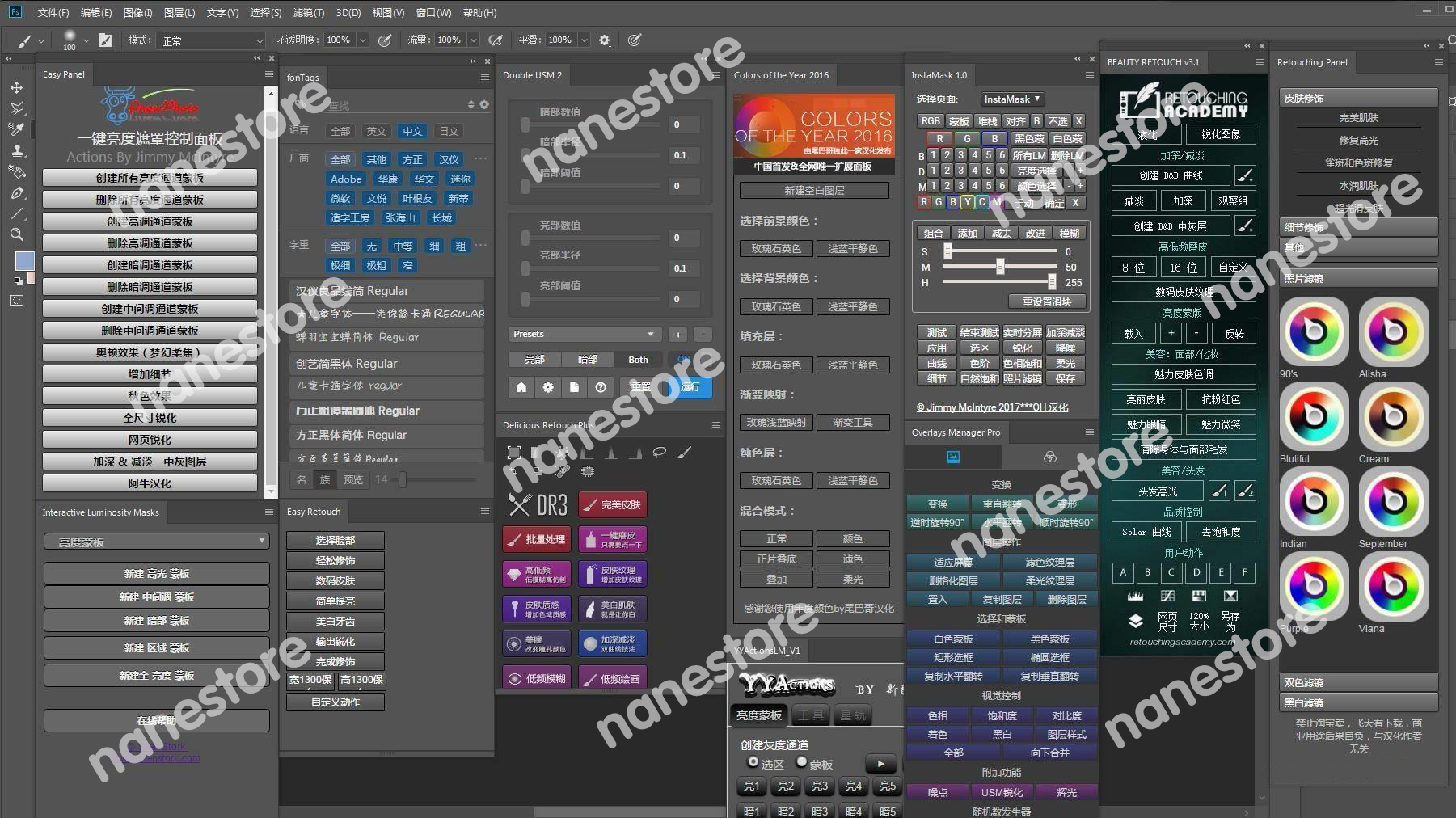Click the gear icon in fonTags search bar
The height and width of the screenshot is (818, 1456).
point(484,105)
